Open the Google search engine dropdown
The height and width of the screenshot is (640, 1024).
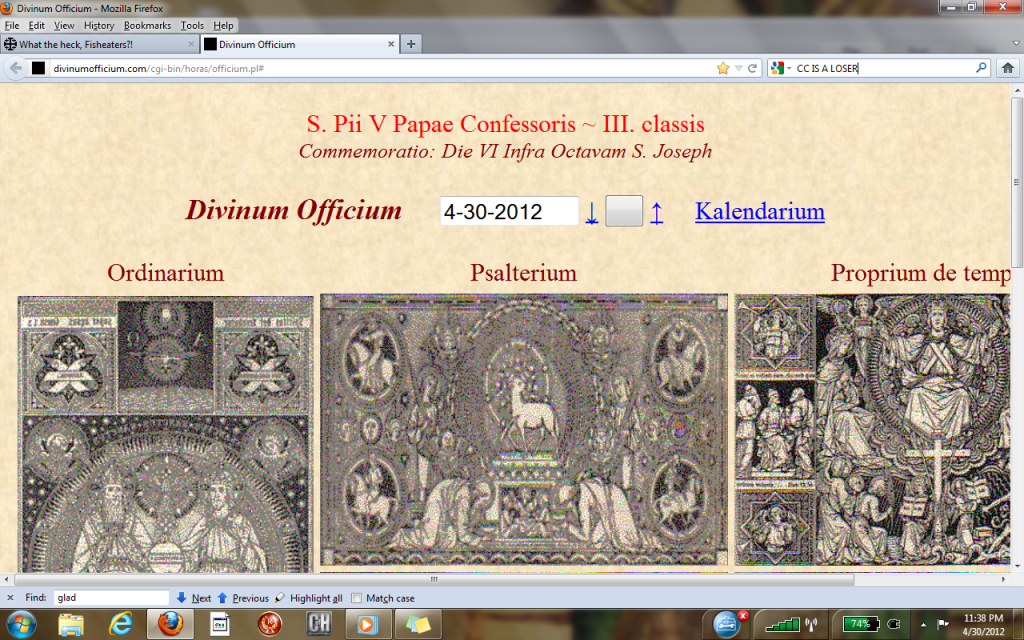tap(781, 68)
